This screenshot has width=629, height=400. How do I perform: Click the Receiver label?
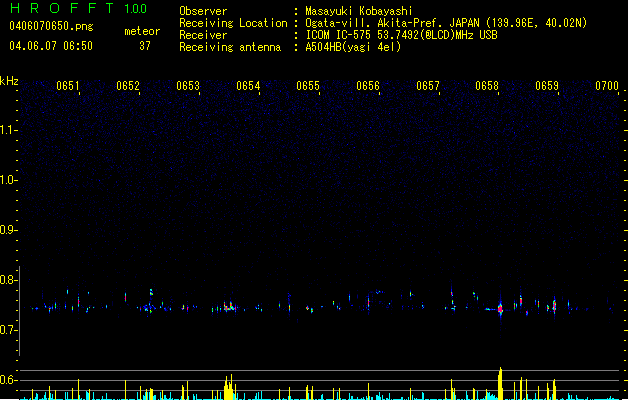203,35
